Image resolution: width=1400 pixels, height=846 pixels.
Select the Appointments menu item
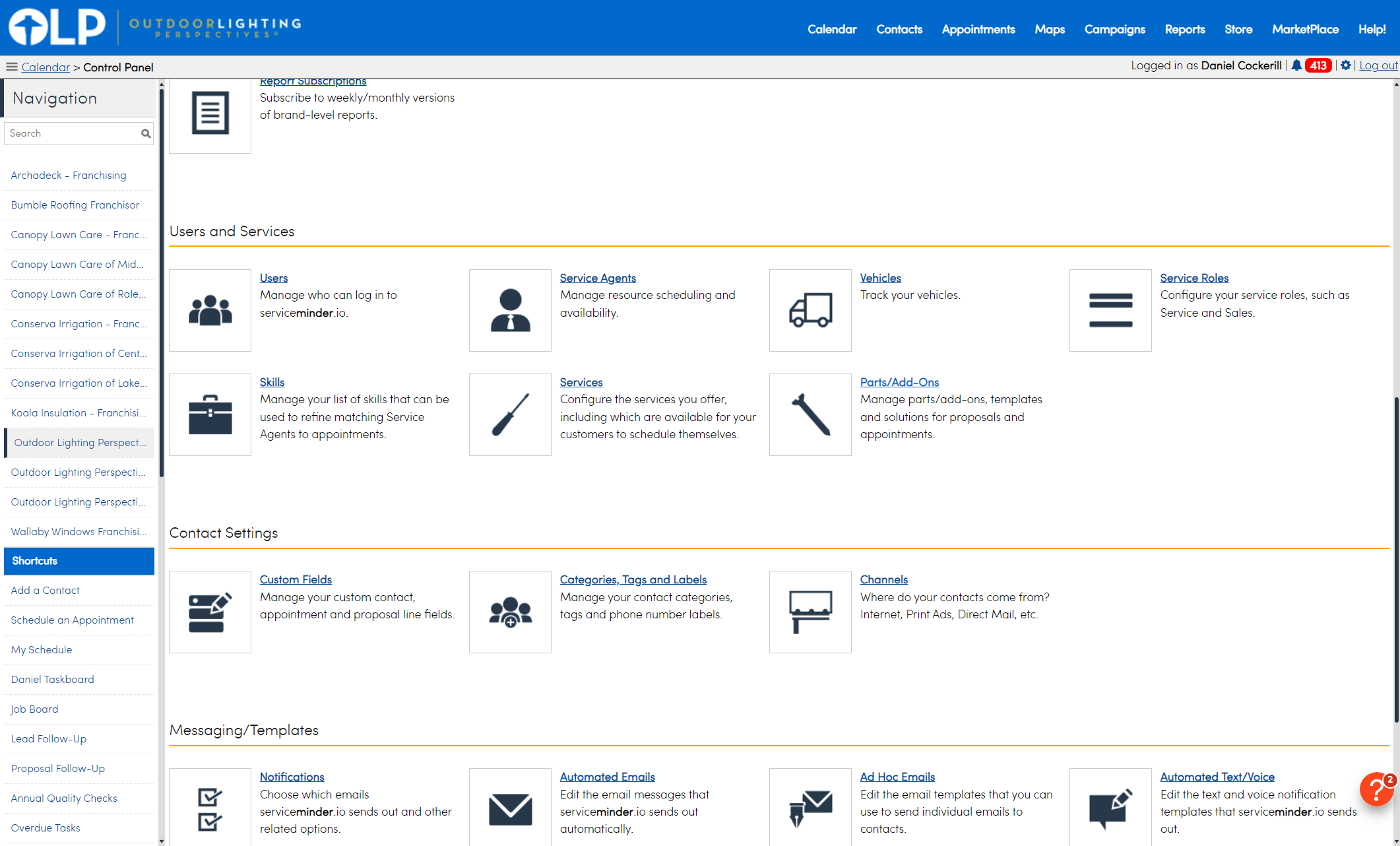pyautogui.click(x=978, y=29)
